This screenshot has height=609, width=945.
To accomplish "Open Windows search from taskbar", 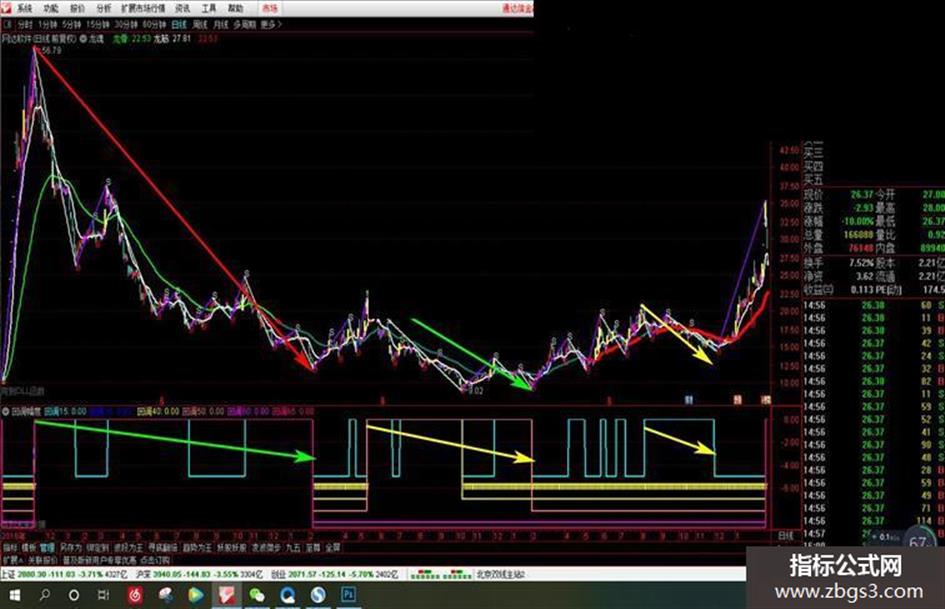I will tap(45, 595).
